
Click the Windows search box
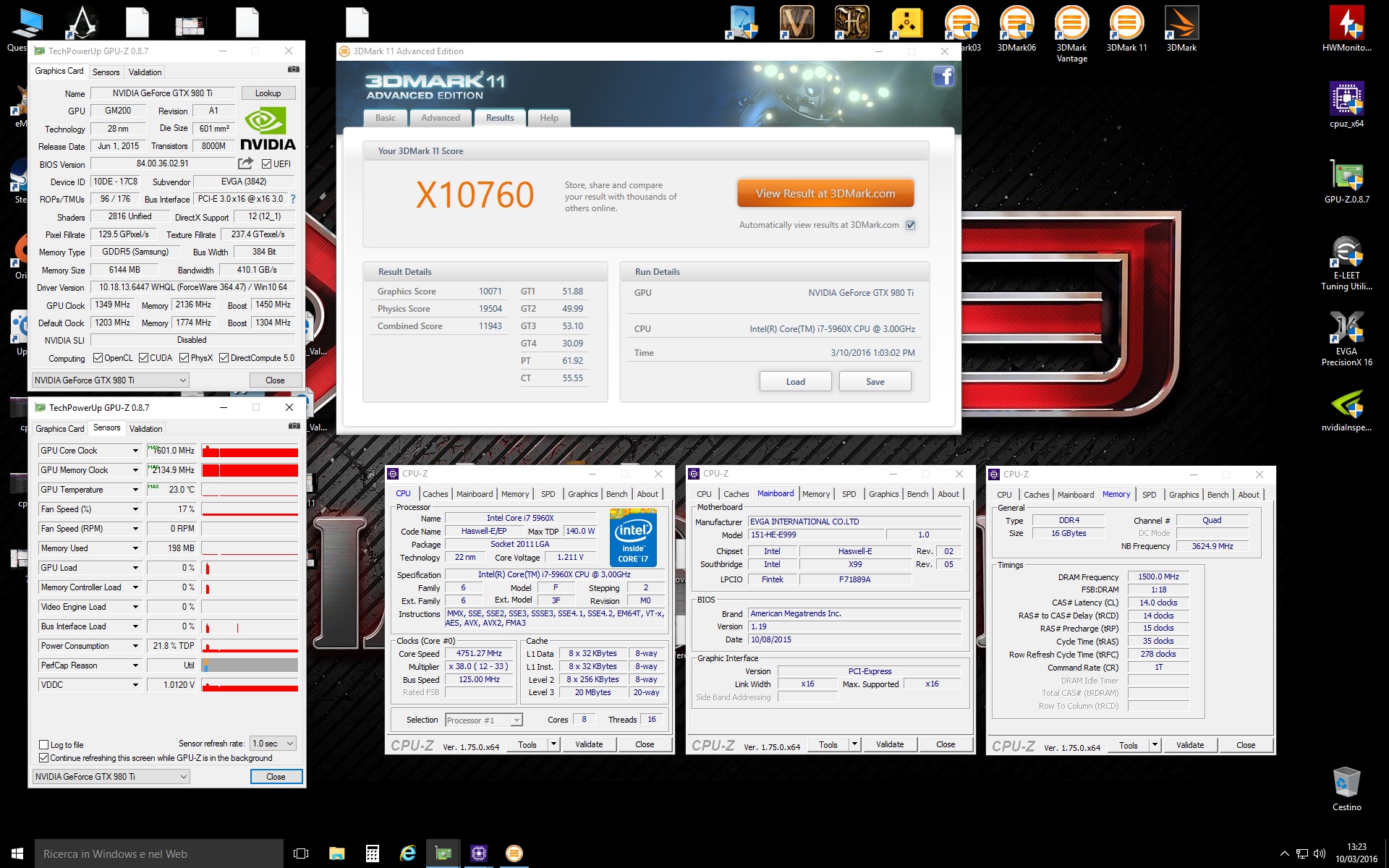point(159,854)
